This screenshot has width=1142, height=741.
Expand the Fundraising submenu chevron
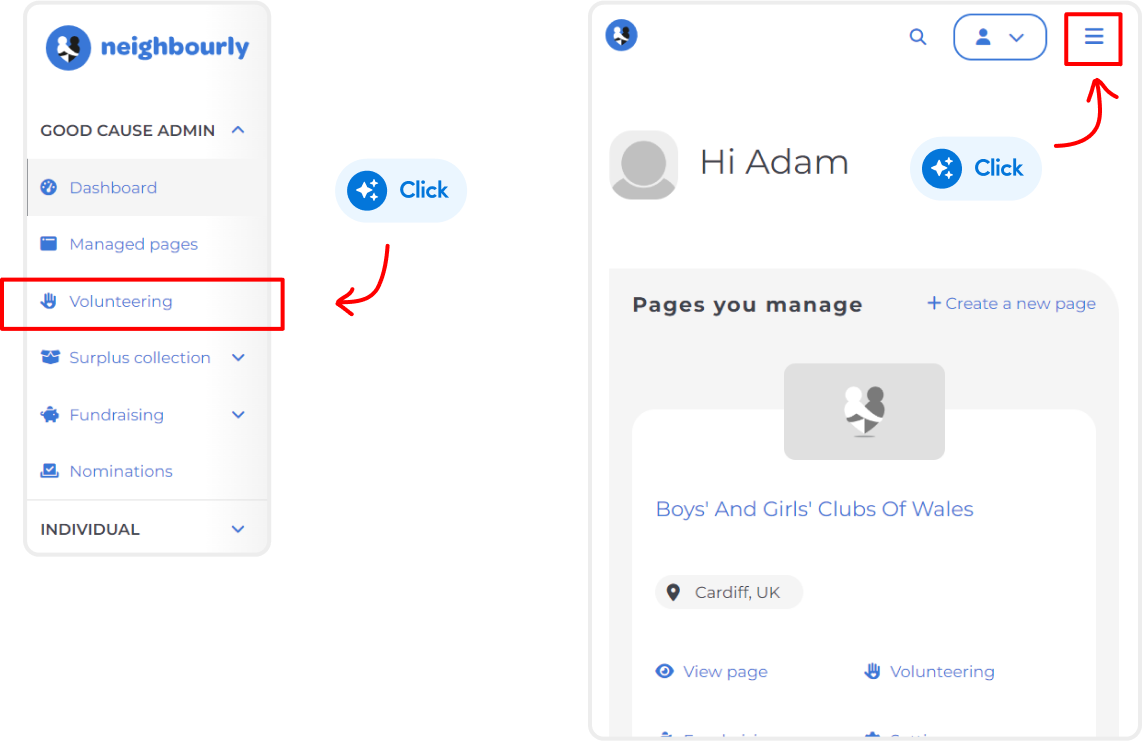click(238, 415)
